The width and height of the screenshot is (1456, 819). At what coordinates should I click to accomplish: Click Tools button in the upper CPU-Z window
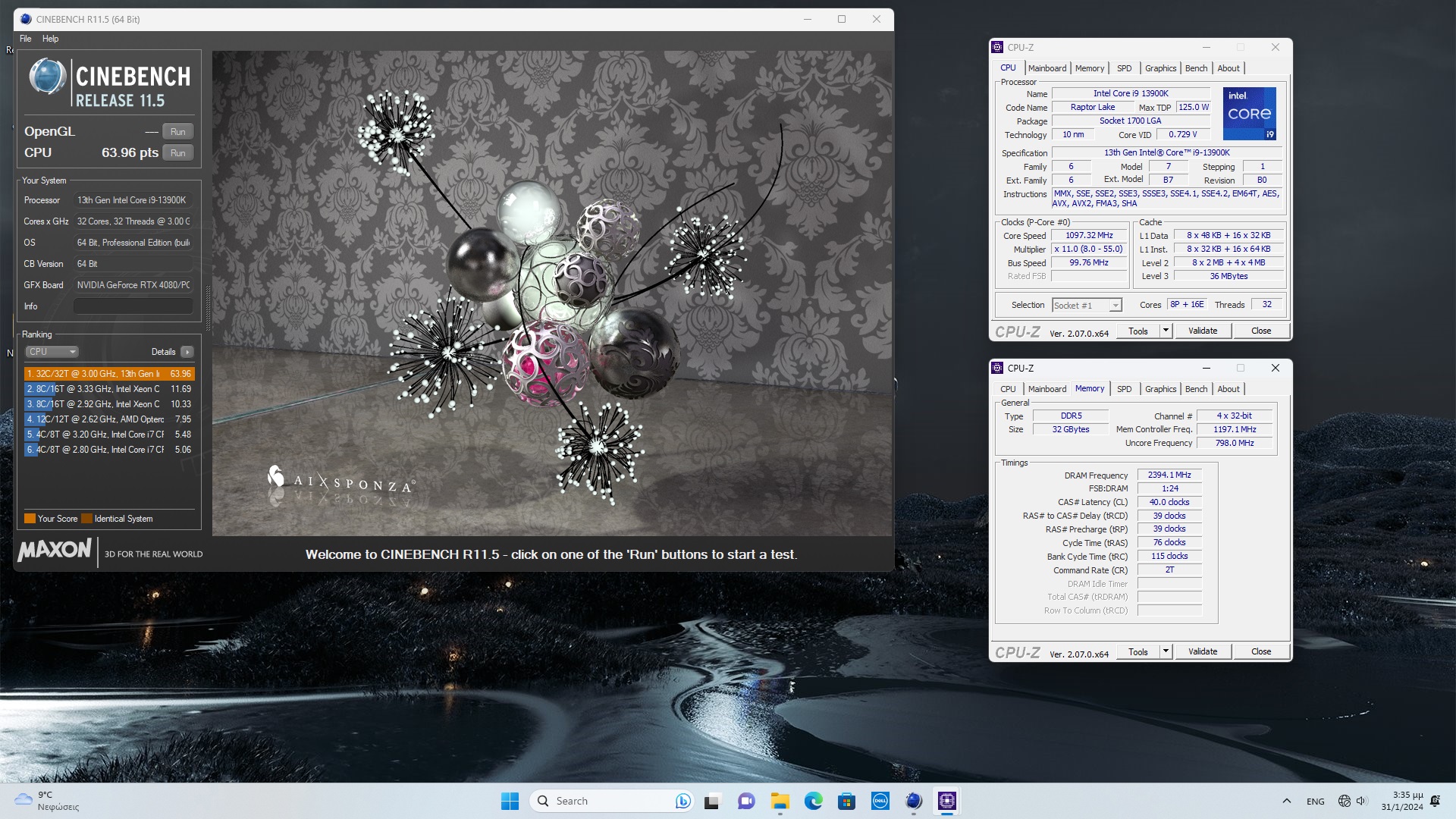tap(1138, 331)
